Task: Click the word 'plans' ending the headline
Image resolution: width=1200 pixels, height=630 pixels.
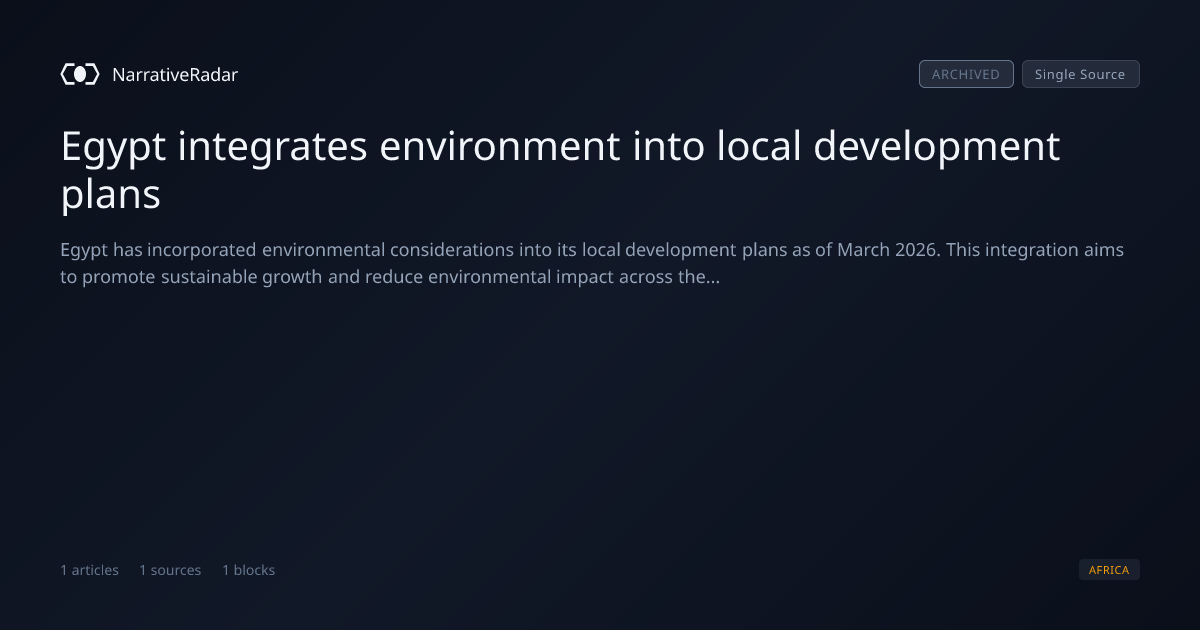Action: [110, 195]
